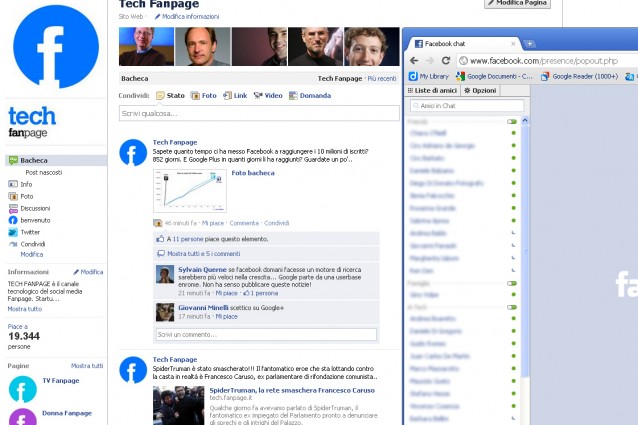
Task: Click Giovanni Minelli commenter name
Action: pyautogui.click(x=203, y=308)
